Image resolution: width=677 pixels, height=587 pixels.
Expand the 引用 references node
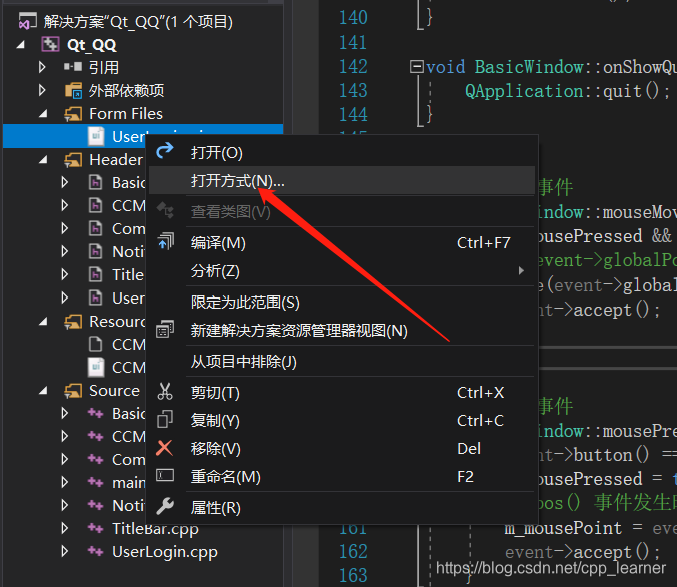point(42,67)
